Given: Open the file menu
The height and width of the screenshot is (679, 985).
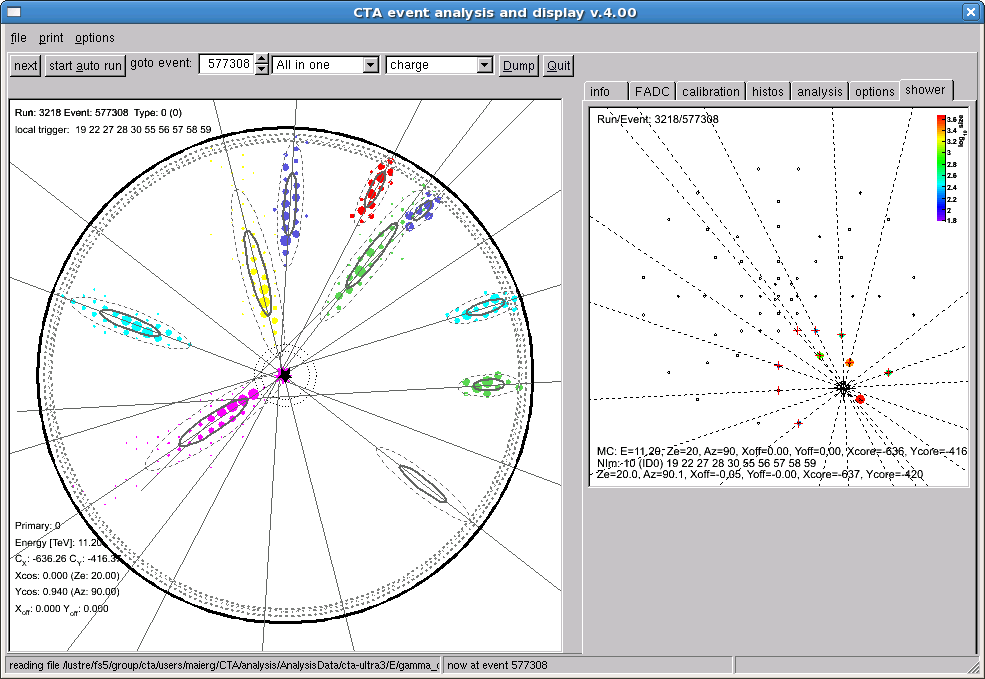Looking at the screenshot, I should click(19, 38).
